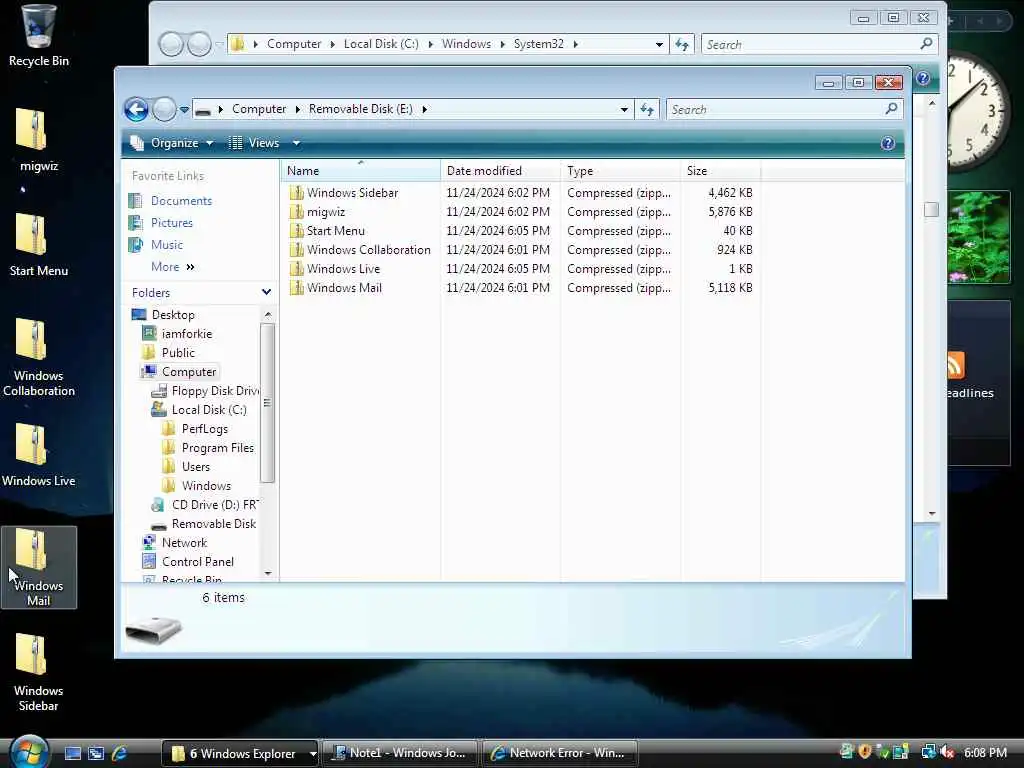1024x768 pixels.
Task: Select Windows Mail zip desktop icon
Action: [x=38, y=568]
